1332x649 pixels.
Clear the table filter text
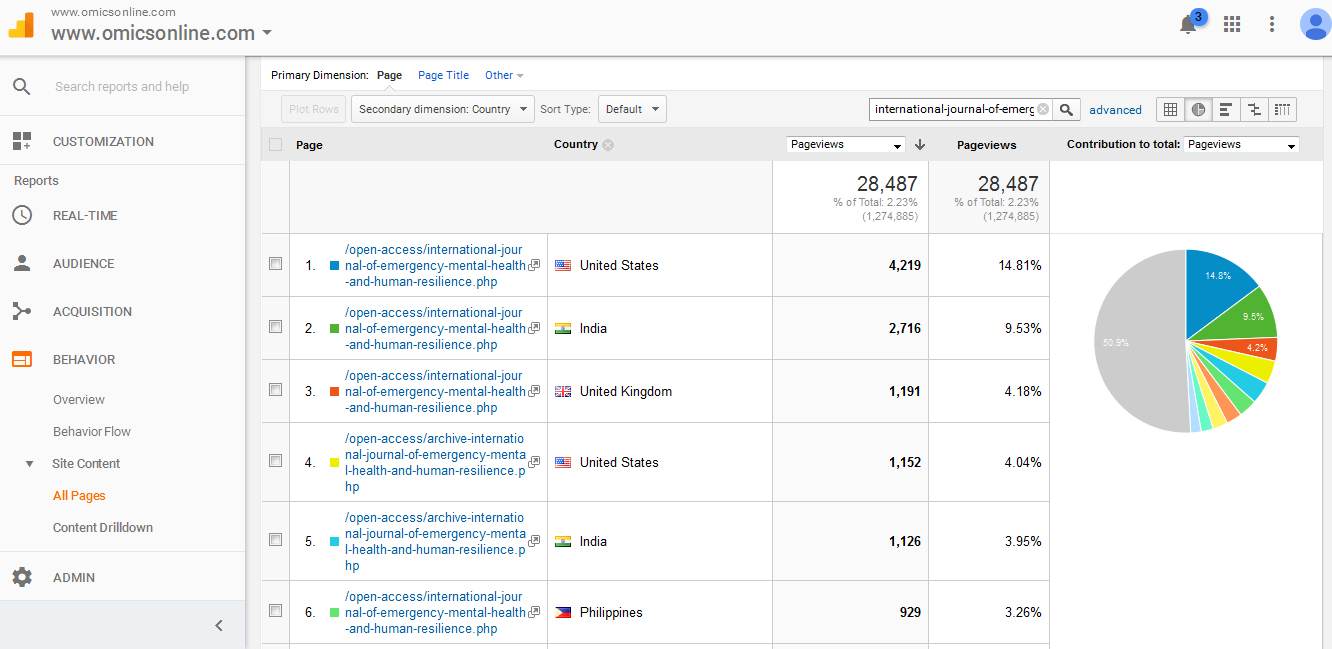1043,109
